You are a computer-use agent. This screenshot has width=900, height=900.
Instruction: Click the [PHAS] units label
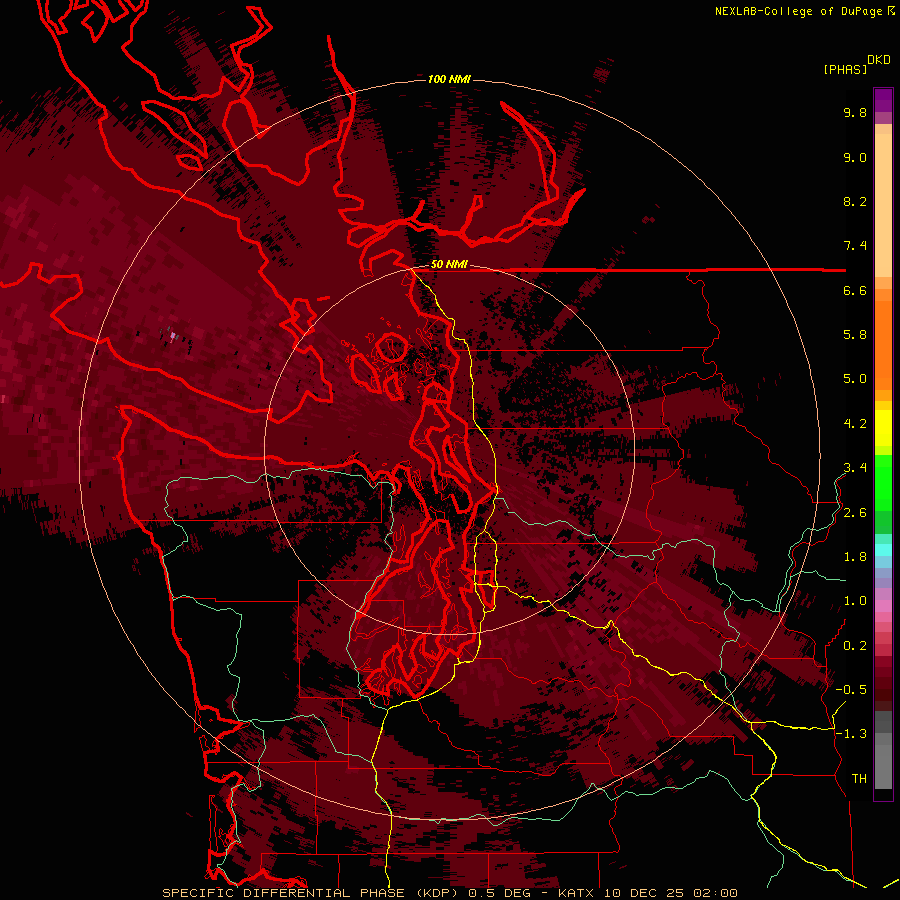point(845,69)
